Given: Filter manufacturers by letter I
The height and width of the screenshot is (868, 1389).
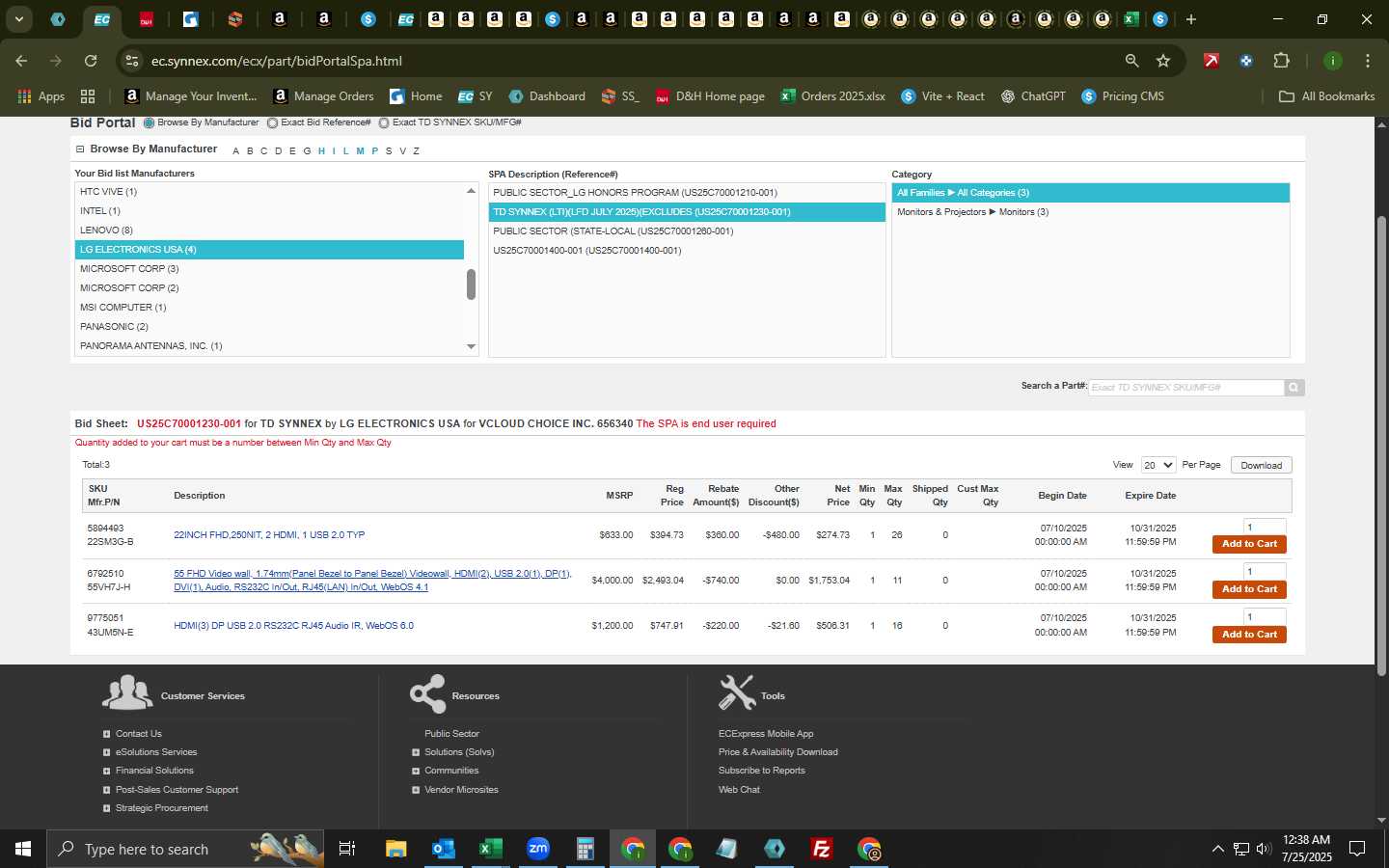Looking at the screenshot, I should pyautogui.click(x=334, y=151).
